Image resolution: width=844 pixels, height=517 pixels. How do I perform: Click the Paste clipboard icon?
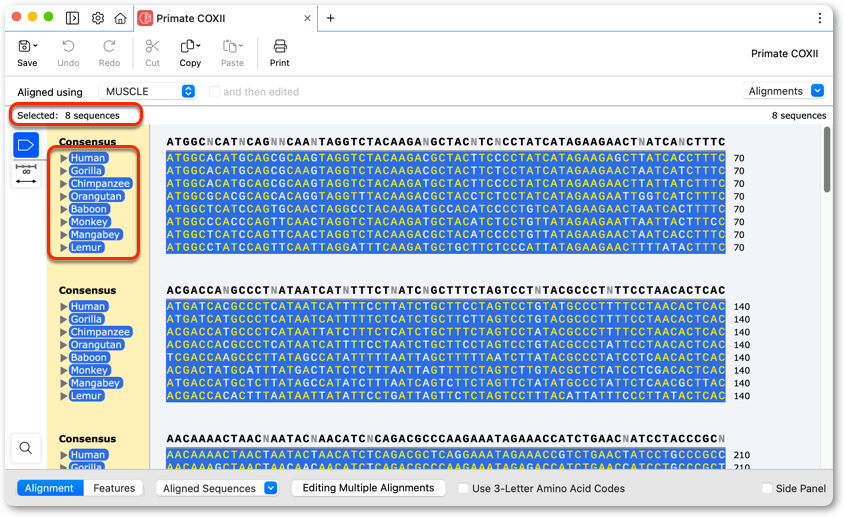pos(230,46)
